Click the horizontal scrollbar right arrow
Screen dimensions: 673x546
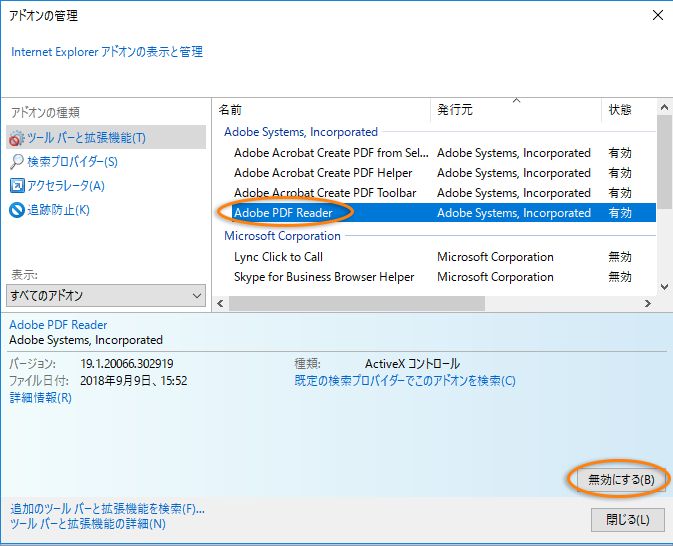[x=648, y=303]
